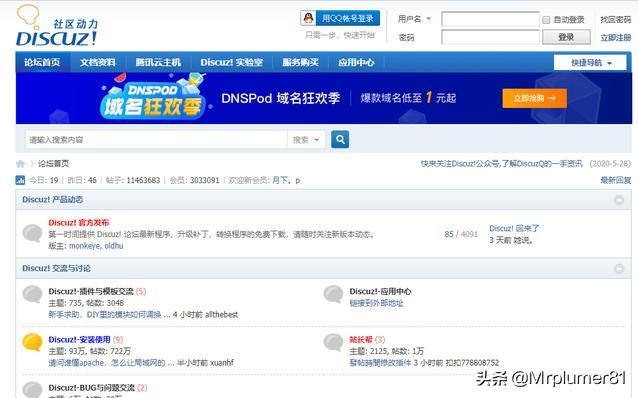Open the 快捷导航 dropdown
638x398 pixels.
pos(590,63)
